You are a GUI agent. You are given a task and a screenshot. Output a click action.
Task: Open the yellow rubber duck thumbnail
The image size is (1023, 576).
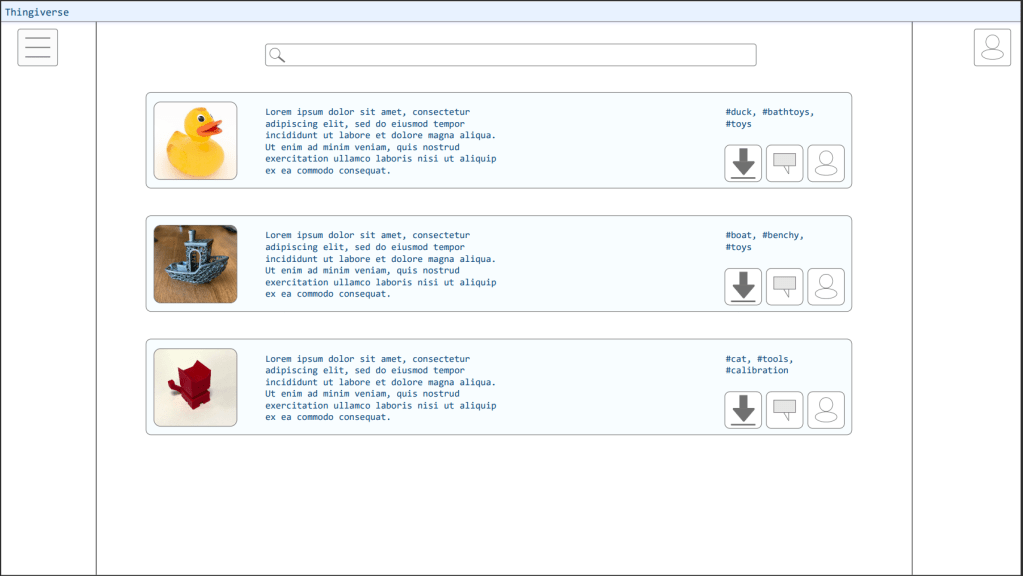(x=195, y=141)
